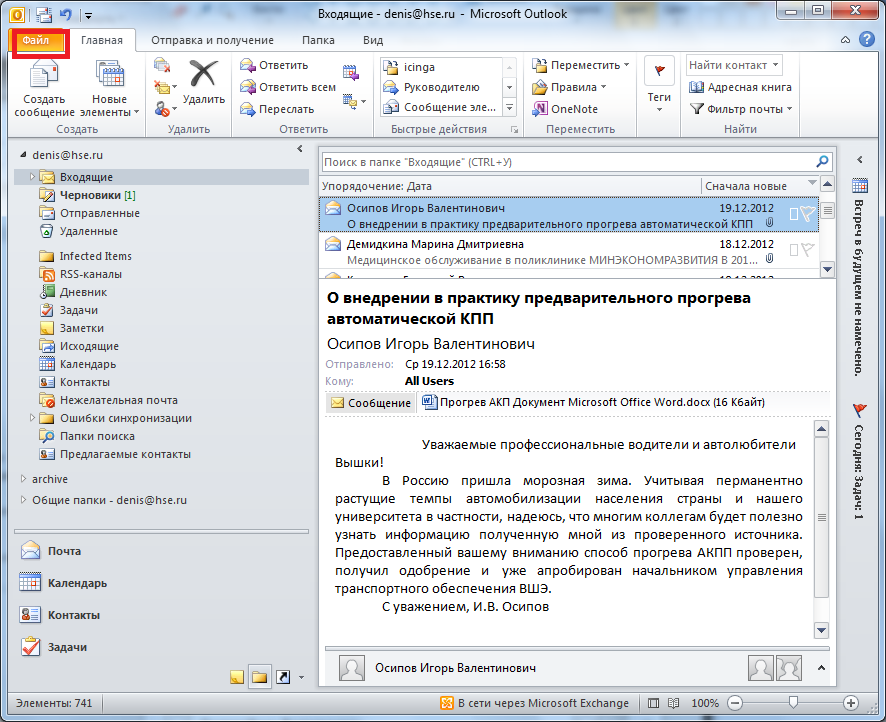Click Переслать button

pyautogui.click(x=277, y=109)
